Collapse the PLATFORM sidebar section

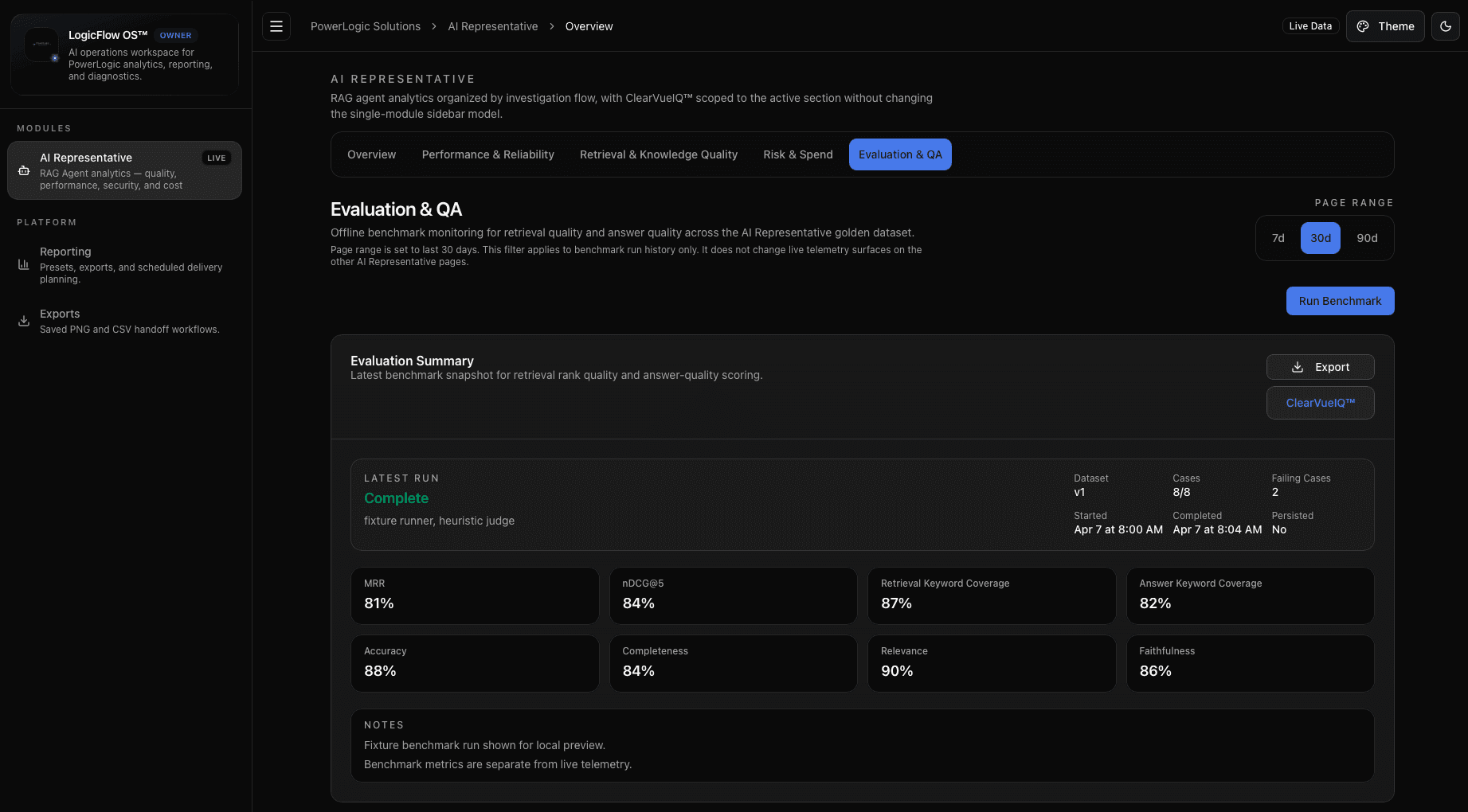pyautogui.click(x=46, y=222)
